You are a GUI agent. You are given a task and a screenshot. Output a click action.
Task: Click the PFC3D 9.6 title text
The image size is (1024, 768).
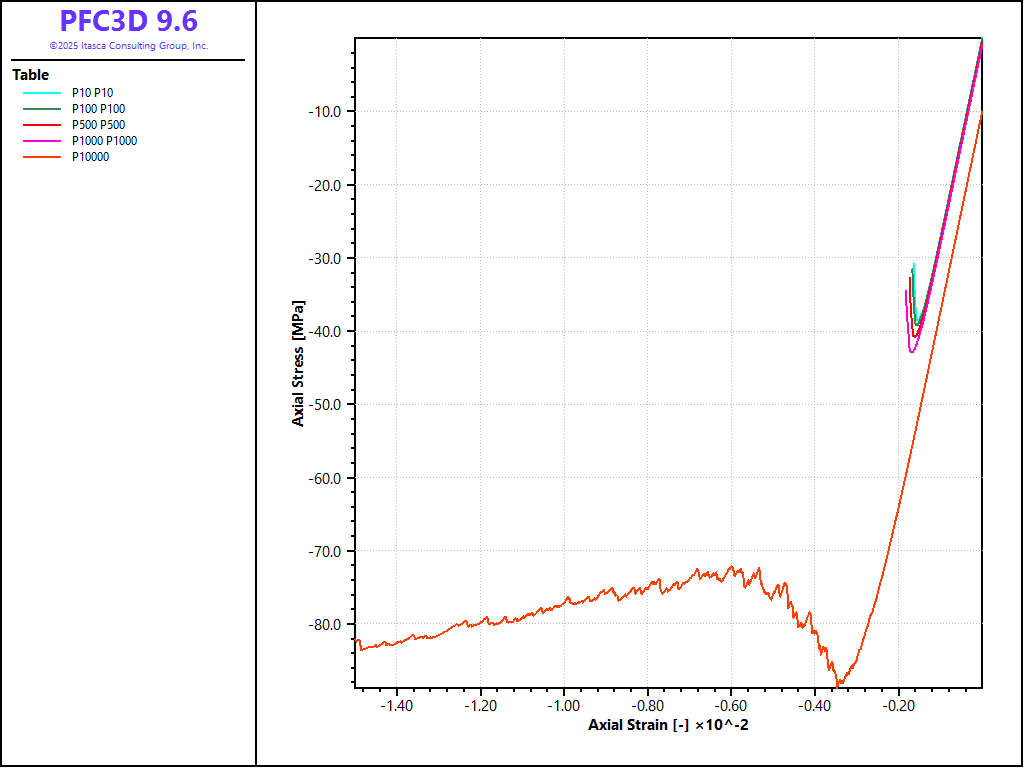click(128, 22)
